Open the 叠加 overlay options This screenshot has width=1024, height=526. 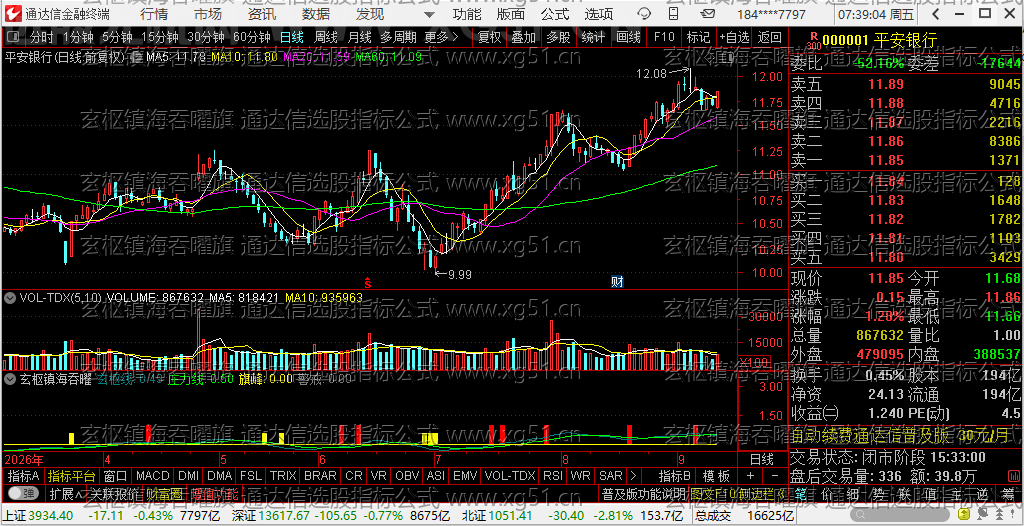523,37
